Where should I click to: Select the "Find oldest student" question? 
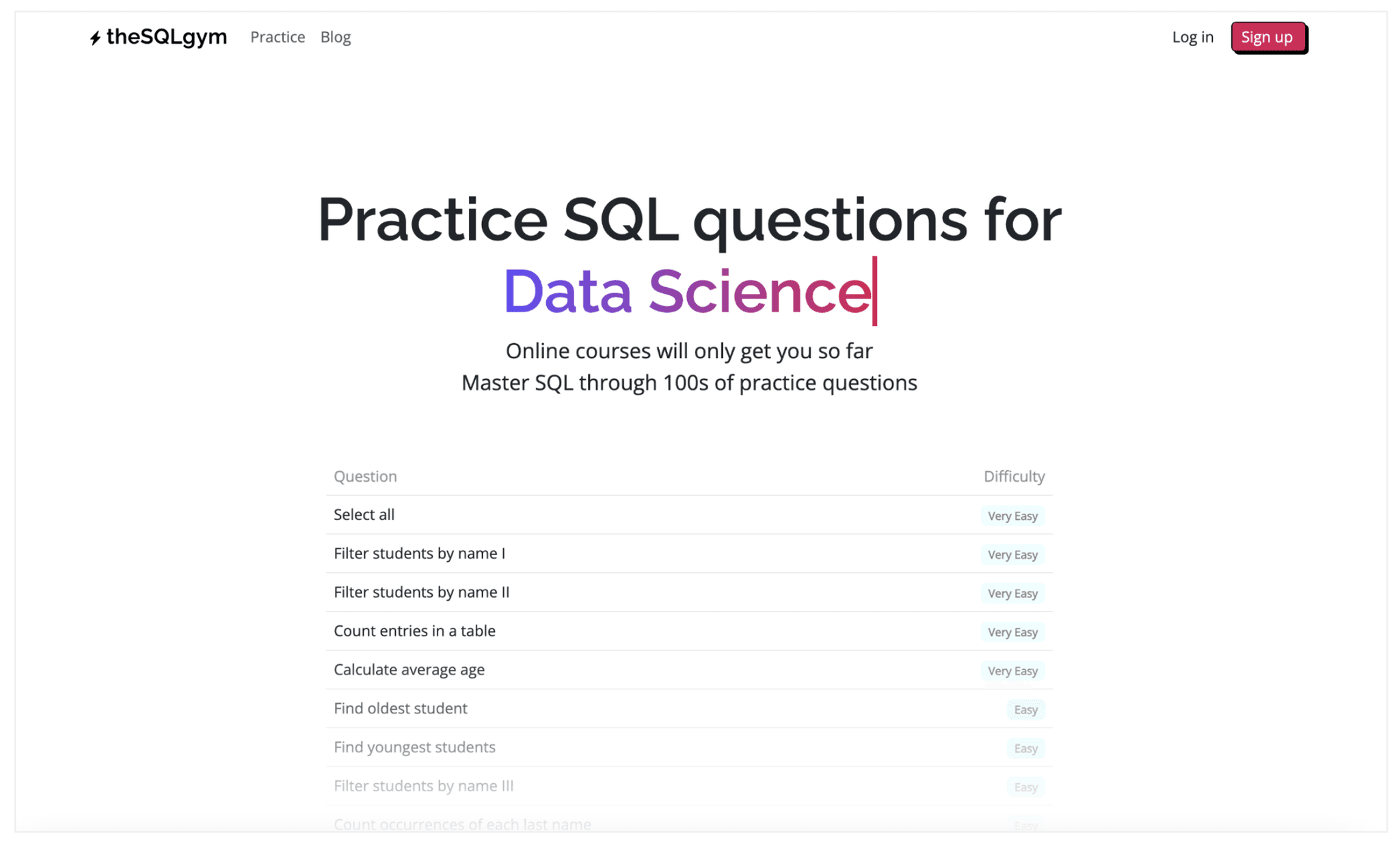tap(400, 708)
